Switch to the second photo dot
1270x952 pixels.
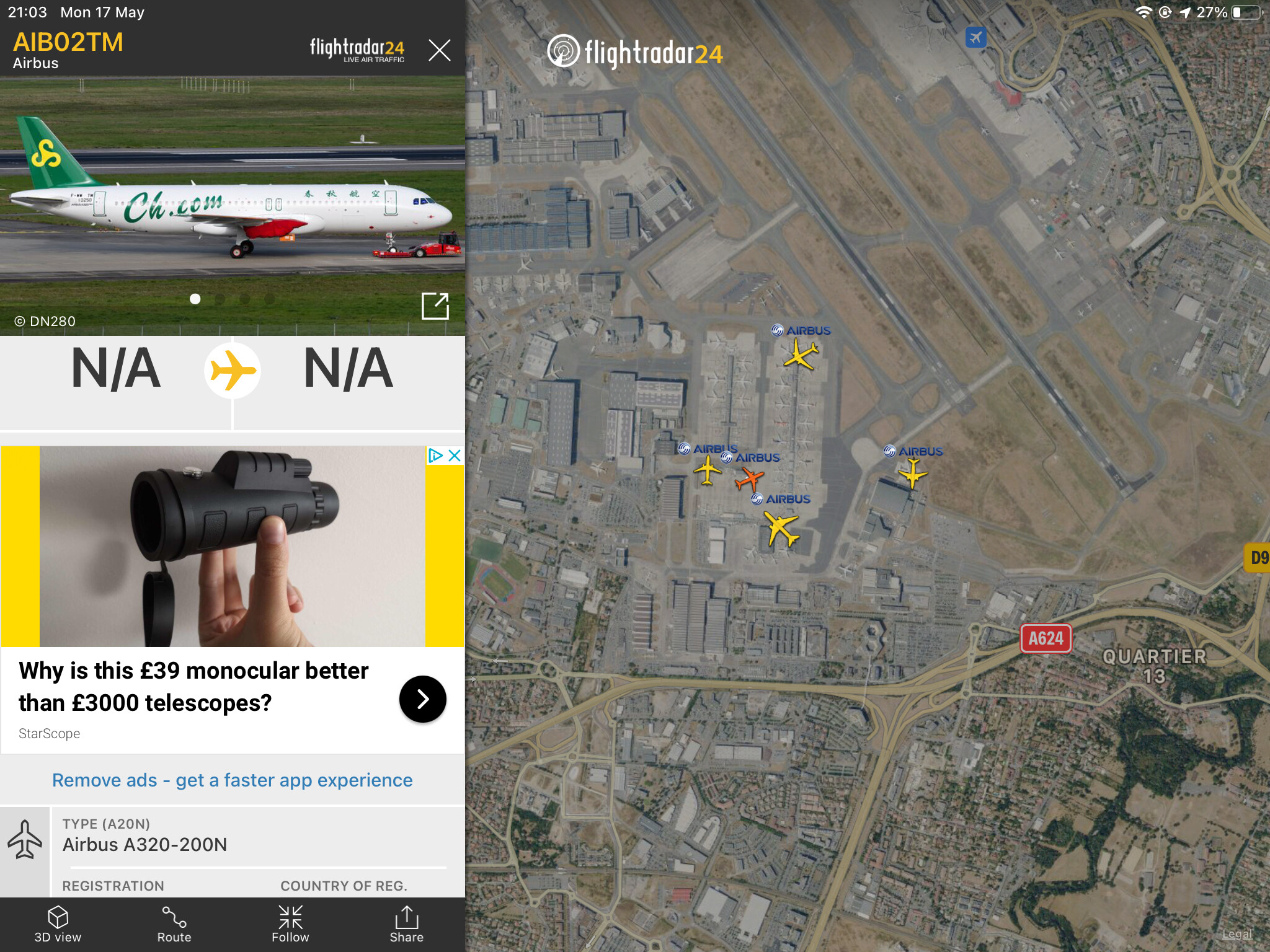tap(220, 299)
